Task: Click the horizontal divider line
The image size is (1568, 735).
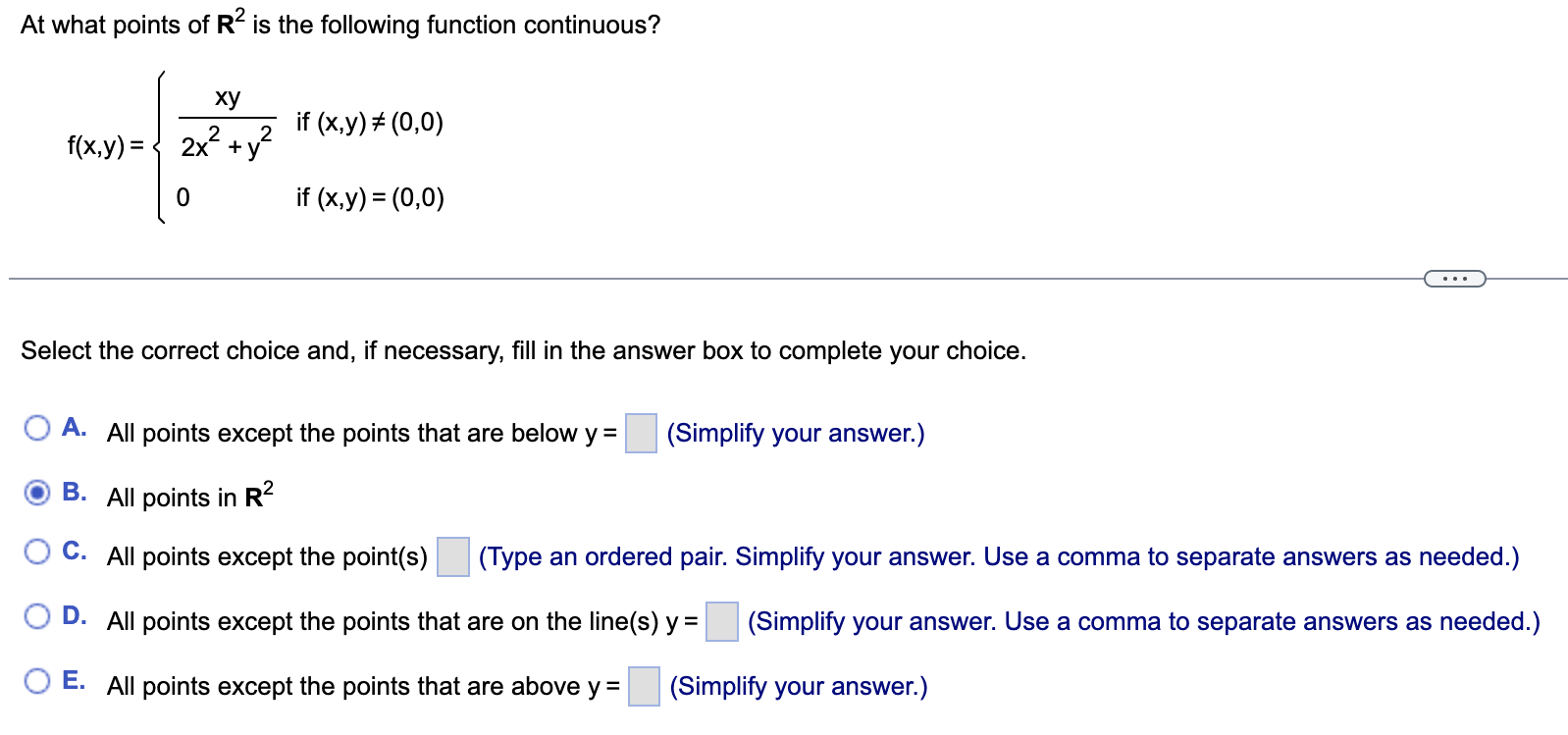Action: 687,279
